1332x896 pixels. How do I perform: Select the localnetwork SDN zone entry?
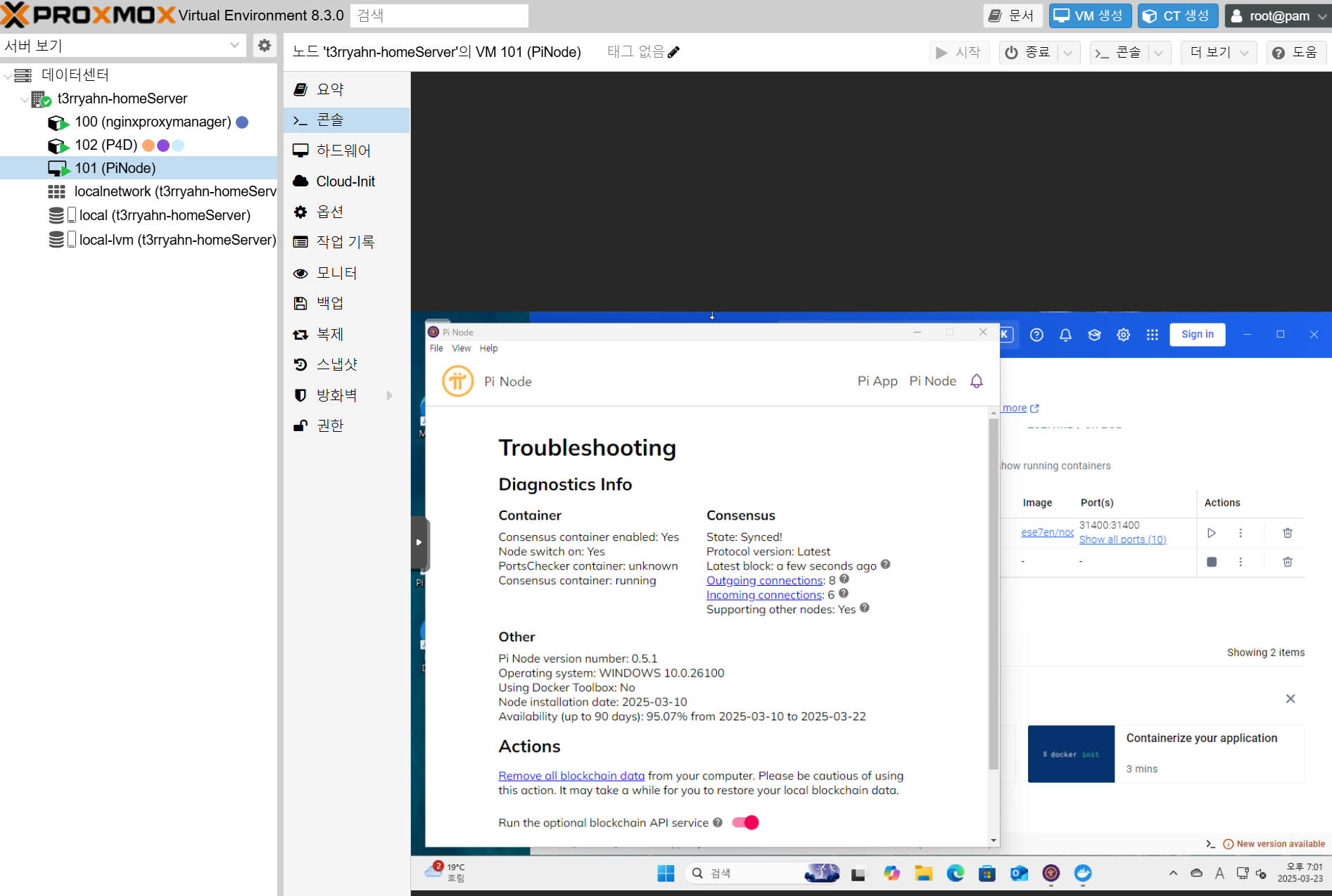162,191
